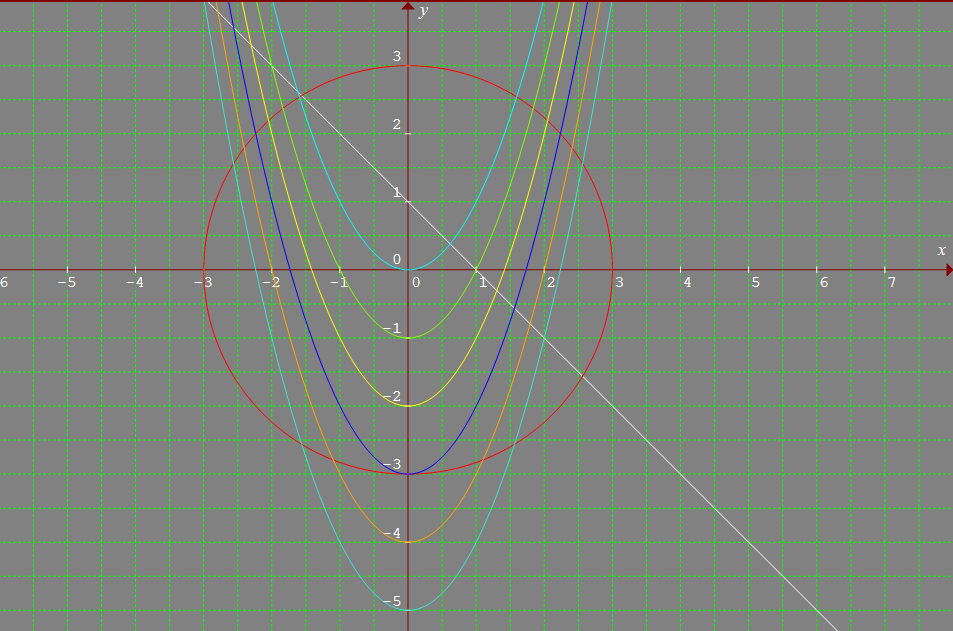Click the vertex of the yellow parabola

tap(408, 405)
